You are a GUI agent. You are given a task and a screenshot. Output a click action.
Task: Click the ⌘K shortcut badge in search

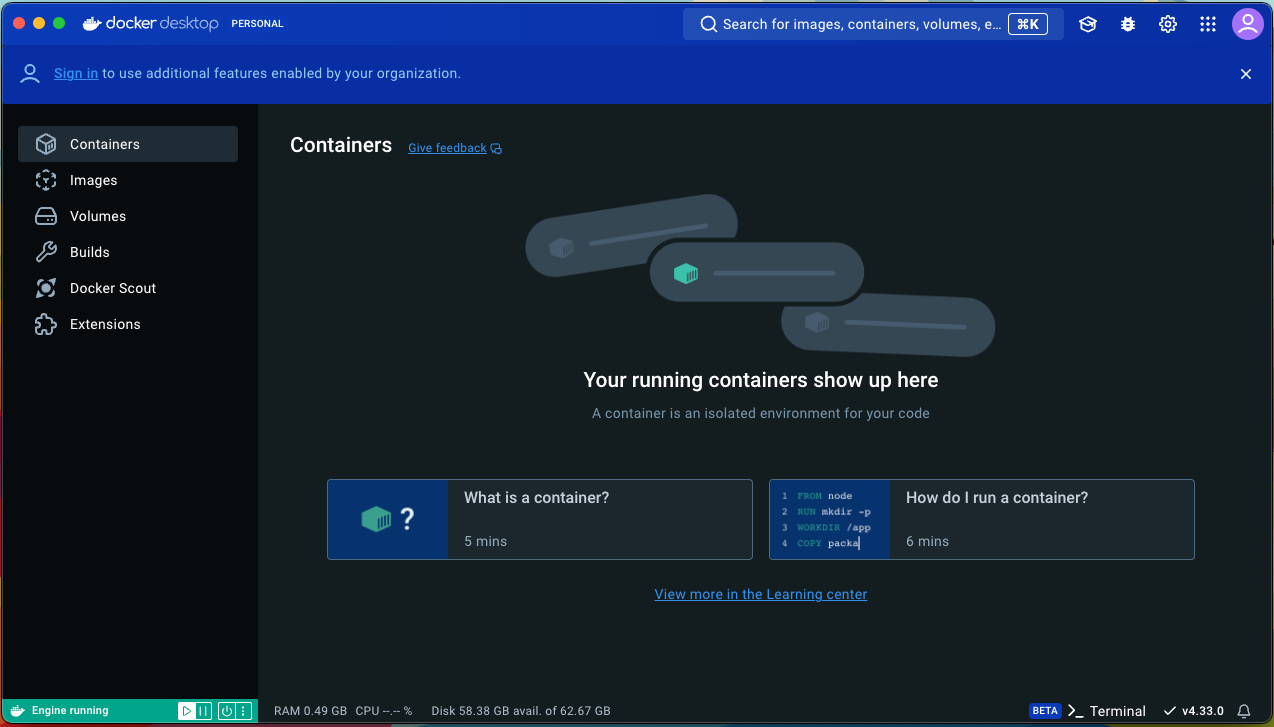(1028, 24)
